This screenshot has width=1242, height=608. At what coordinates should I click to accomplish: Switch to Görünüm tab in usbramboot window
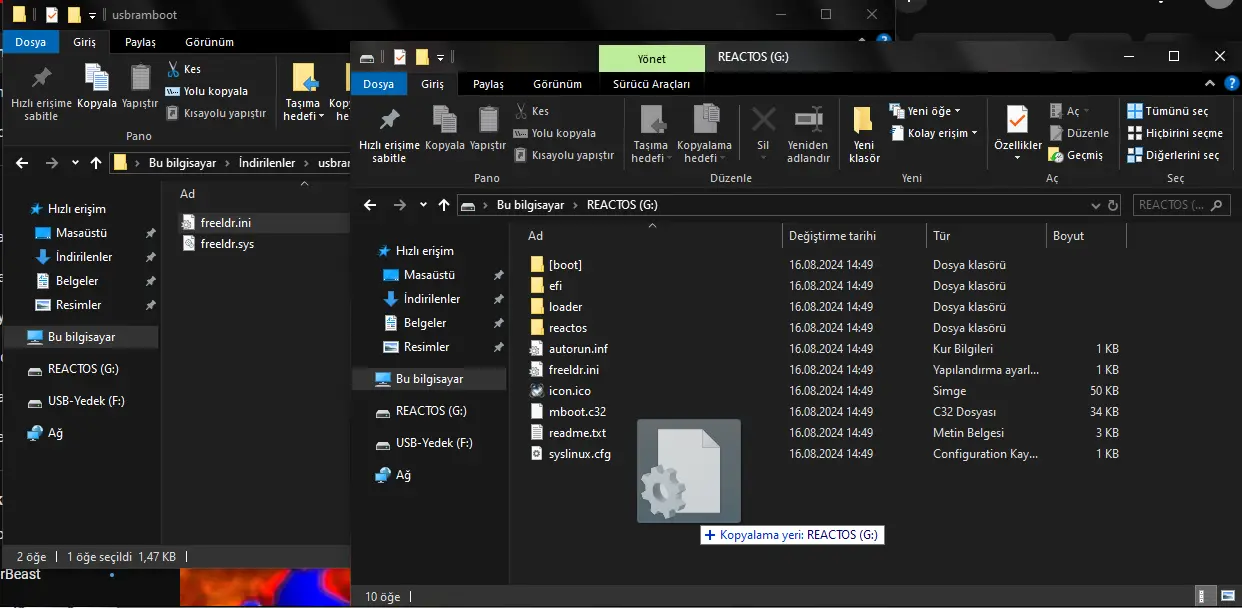point(209,42)
